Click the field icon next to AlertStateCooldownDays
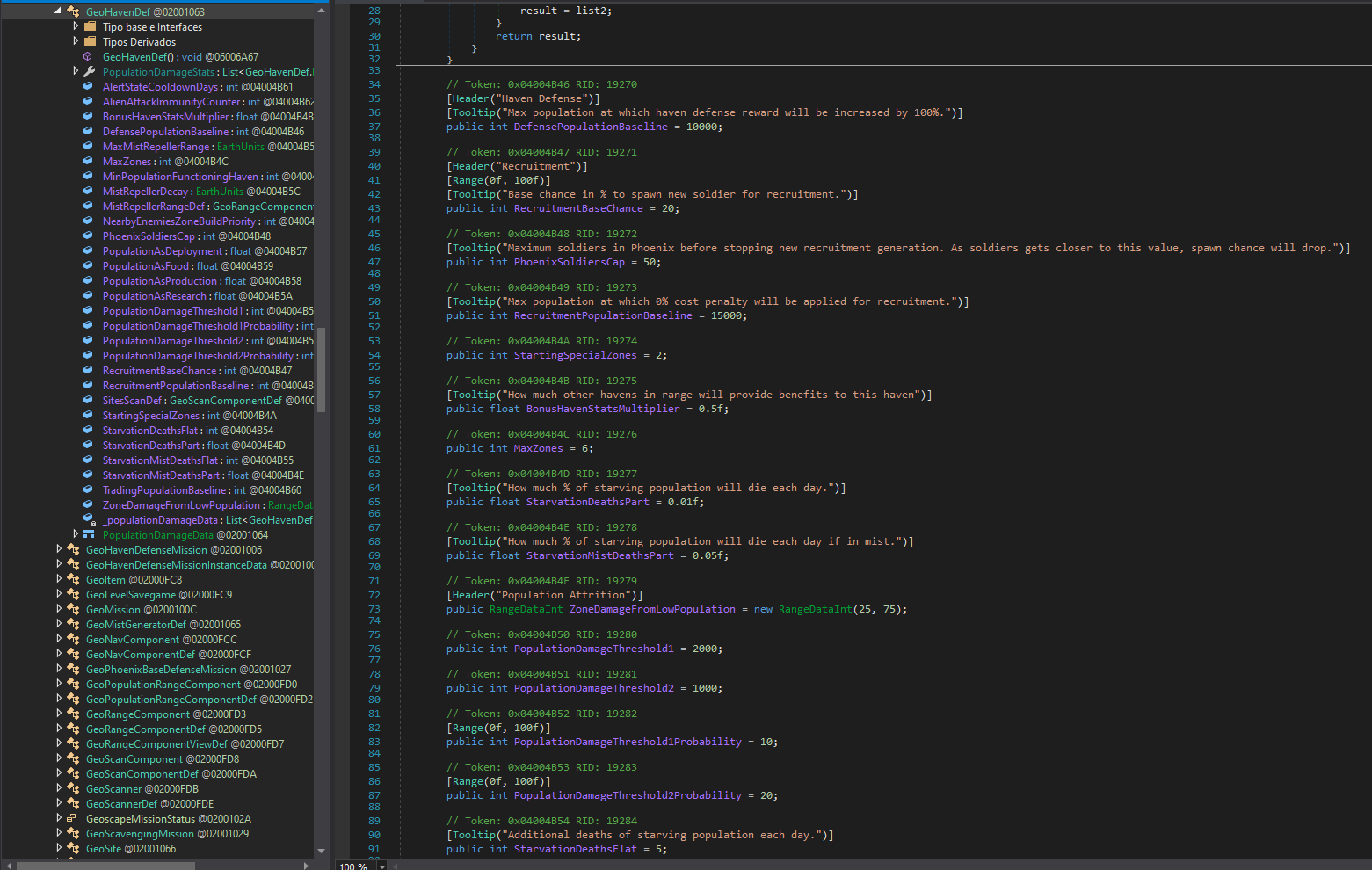The width and height of the screenshot is (1372, 870). 88,86
